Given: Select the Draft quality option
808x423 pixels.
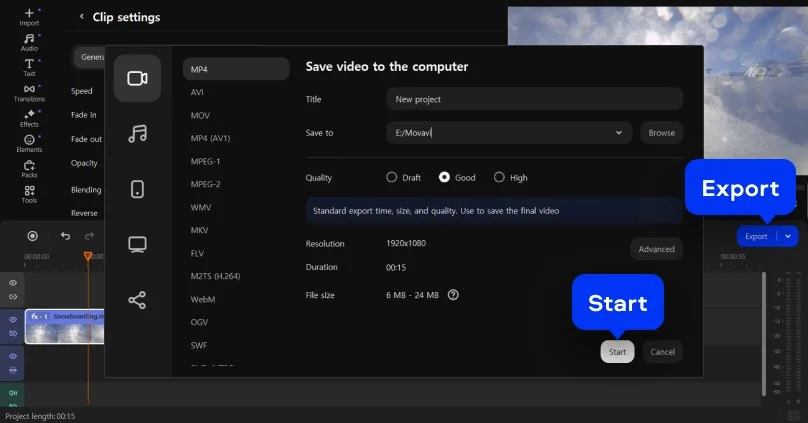Looking at the screenshot, I should (391, 177).
